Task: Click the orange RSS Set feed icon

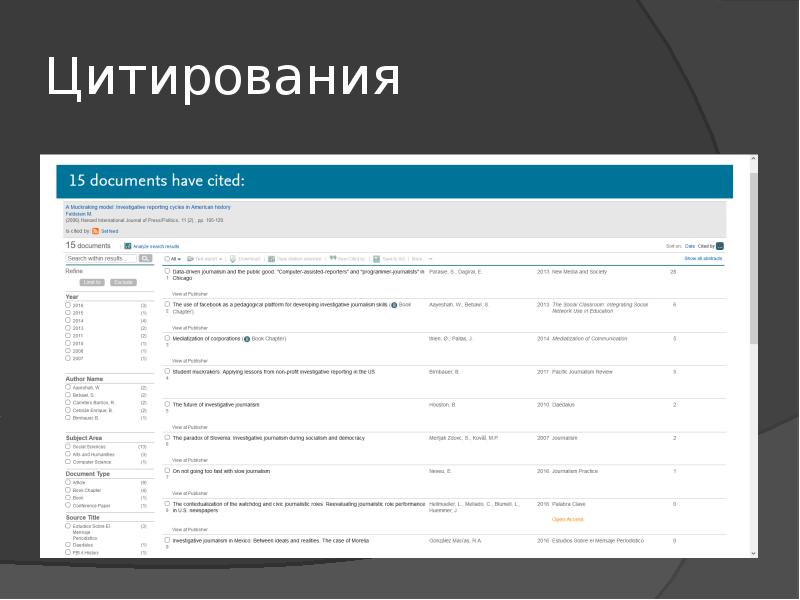Action: [x=95, y=231]
